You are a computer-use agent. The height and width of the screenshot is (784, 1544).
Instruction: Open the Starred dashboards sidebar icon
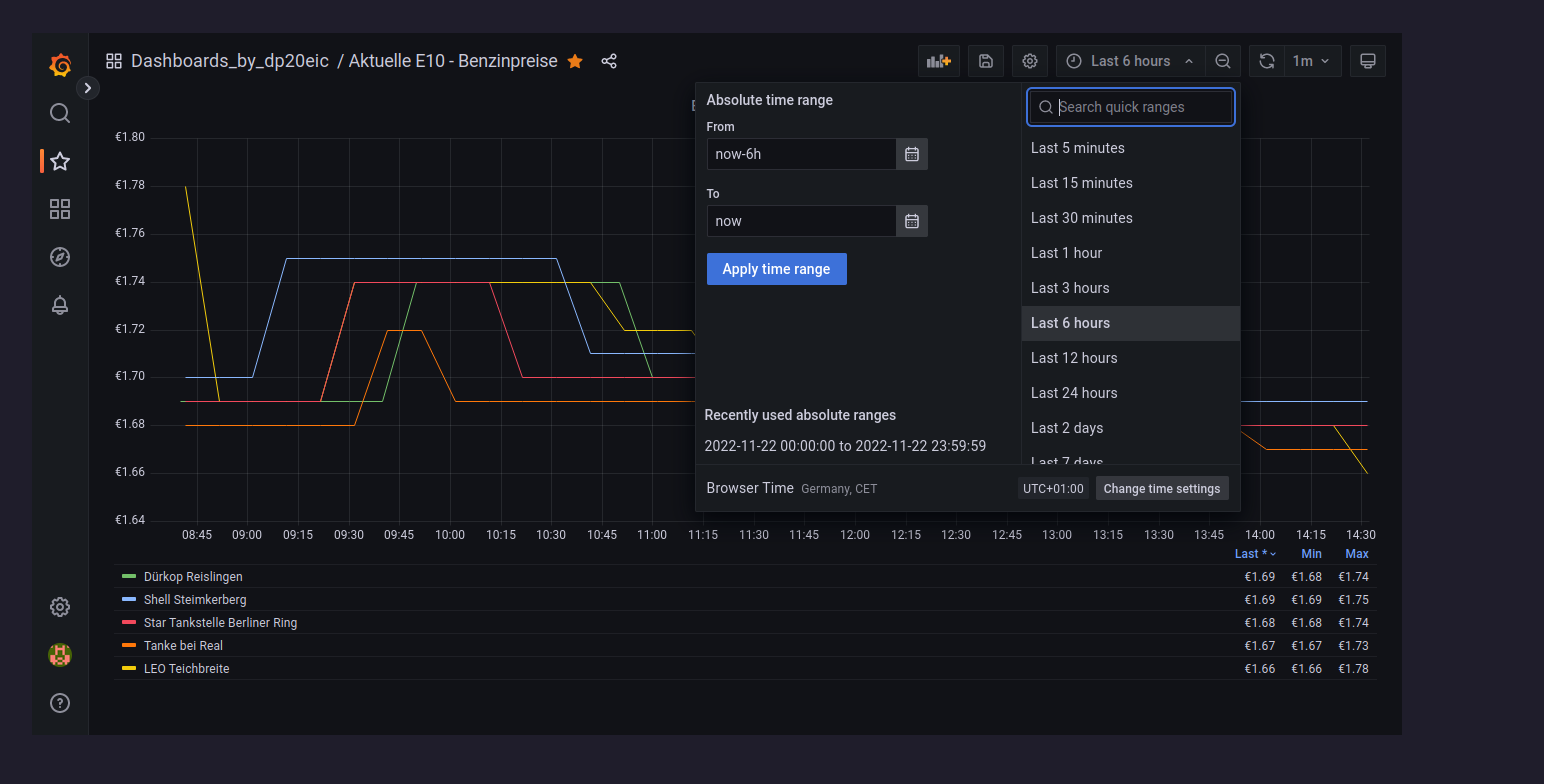pos(60,161)
